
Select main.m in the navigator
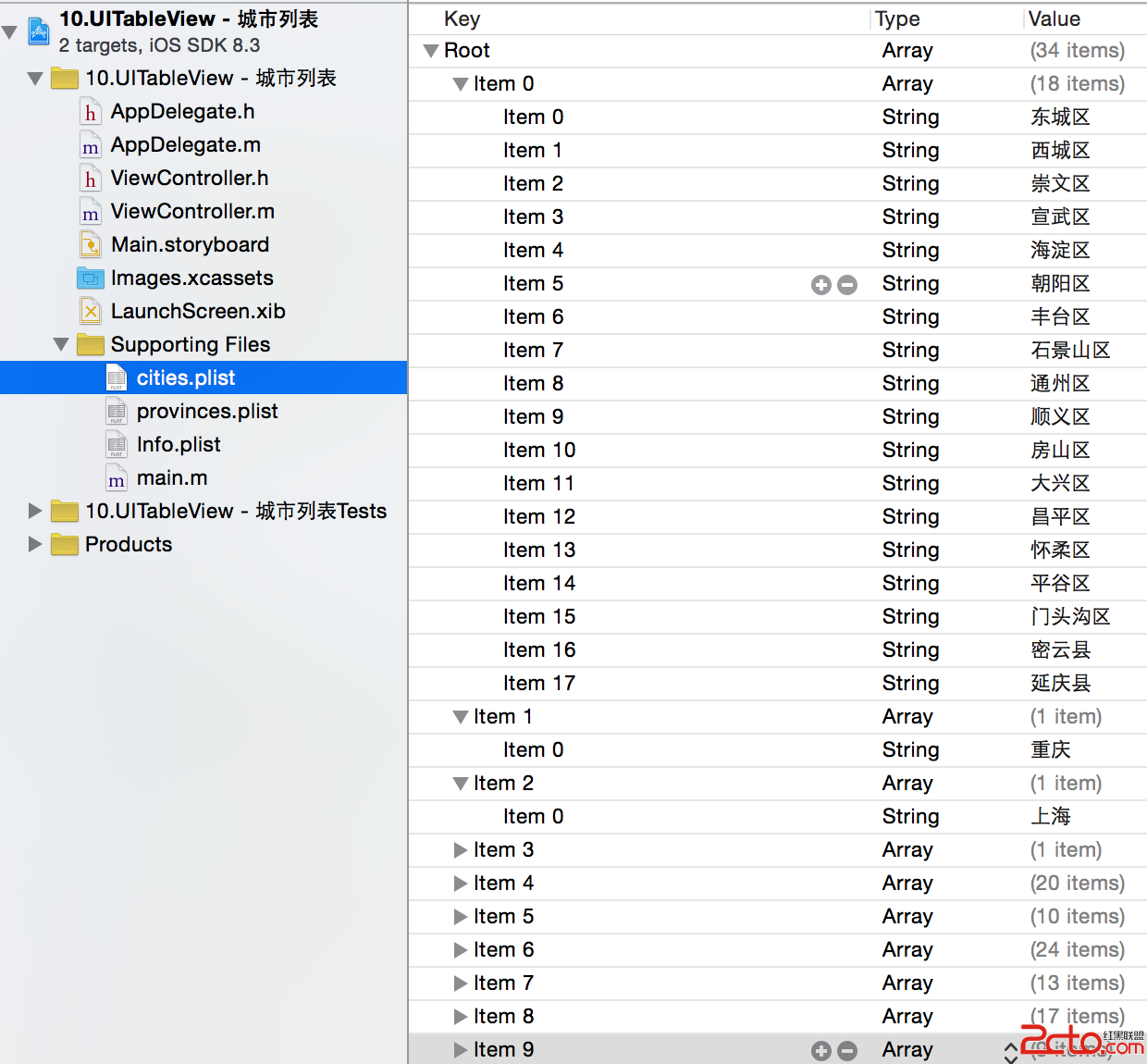[x=172, y=478]
